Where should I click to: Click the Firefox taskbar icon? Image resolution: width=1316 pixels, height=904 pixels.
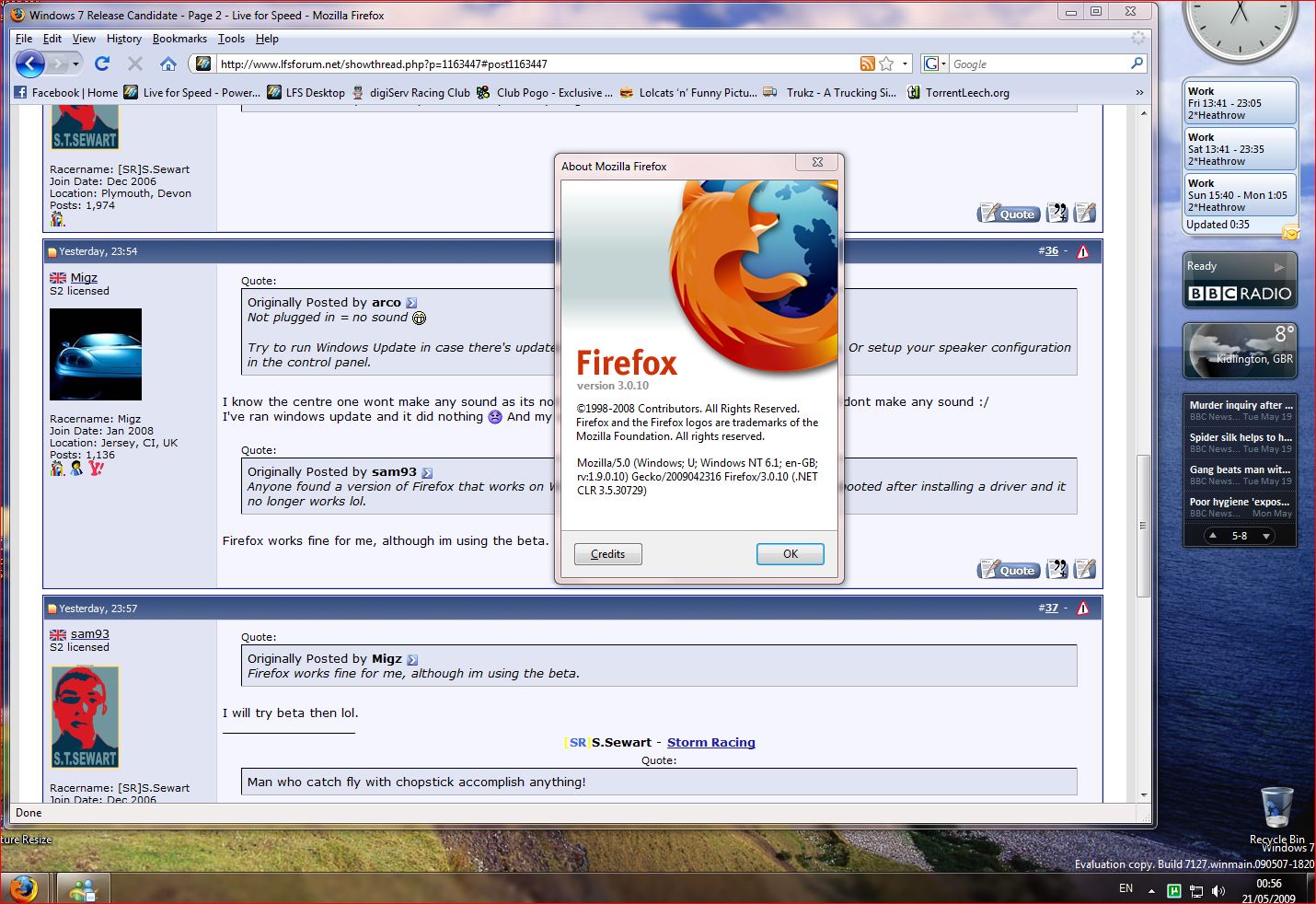24,888
